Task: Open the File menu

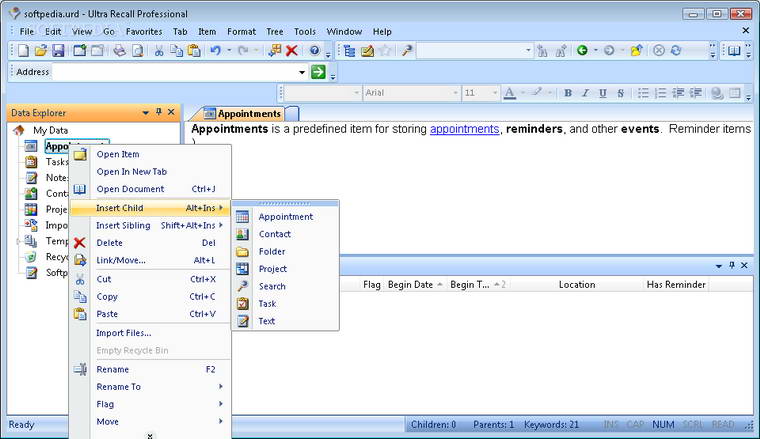Action: (x=27, y=31)
